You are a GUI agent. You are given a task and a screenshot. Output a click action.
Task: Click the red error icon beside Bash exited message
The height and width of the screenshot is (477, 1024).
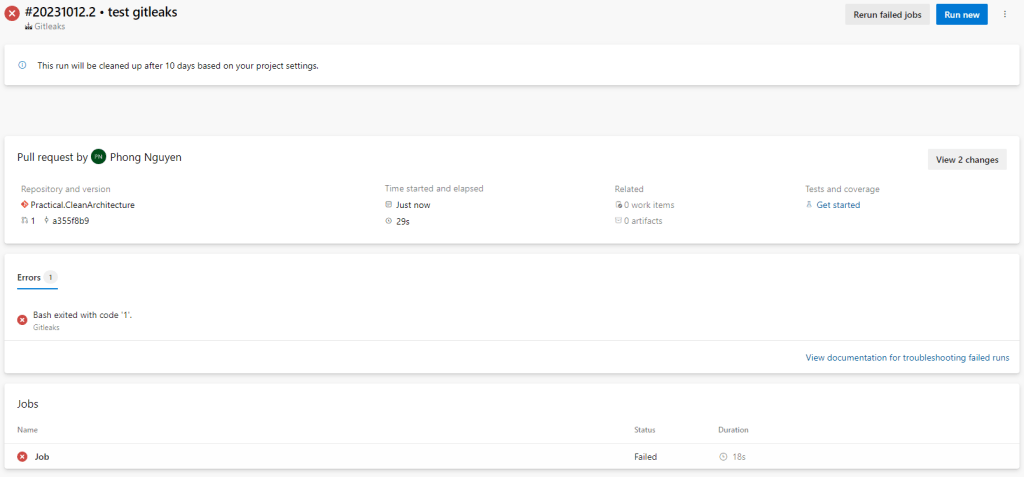pos(22,319)
